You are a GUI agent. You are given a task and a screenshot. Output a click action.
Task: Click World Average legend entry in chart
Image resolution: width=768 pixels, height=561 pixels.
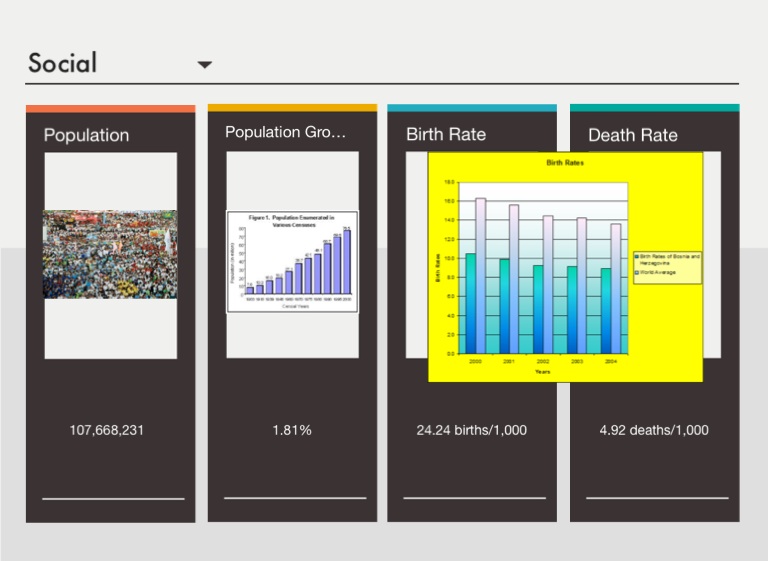(661, 272)
